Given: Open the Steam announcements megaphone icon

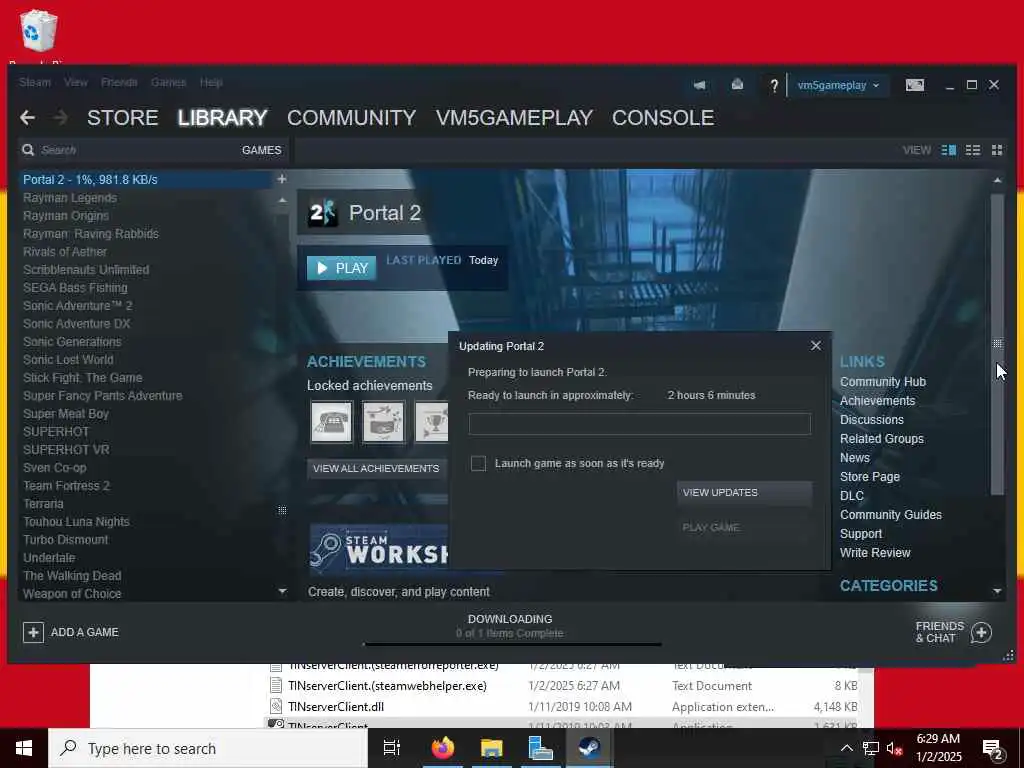Looking at the screenshot, I should (699, 85).
